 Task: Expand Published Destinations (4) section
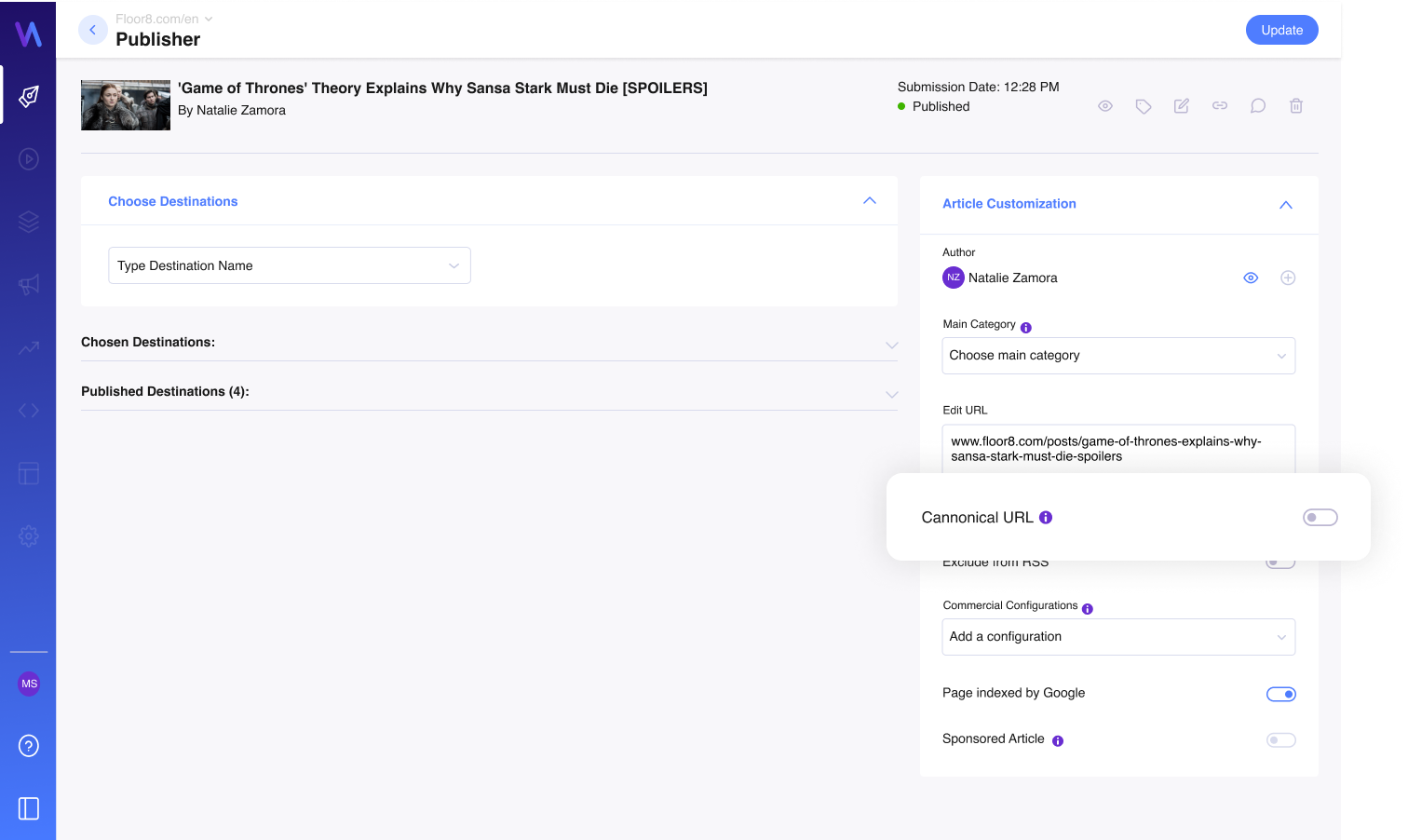point(891,395)
